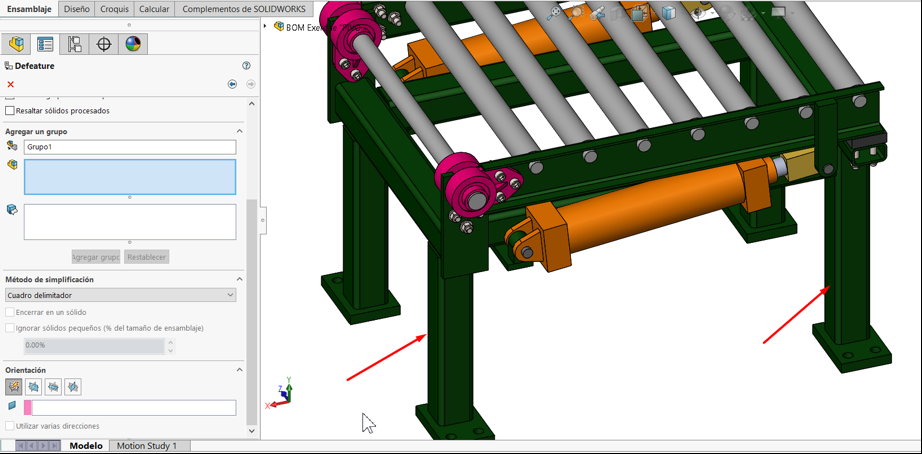Decrease the 0.00% percentage stepper
The height and width of the screenshot is (454, 922).
171,350
